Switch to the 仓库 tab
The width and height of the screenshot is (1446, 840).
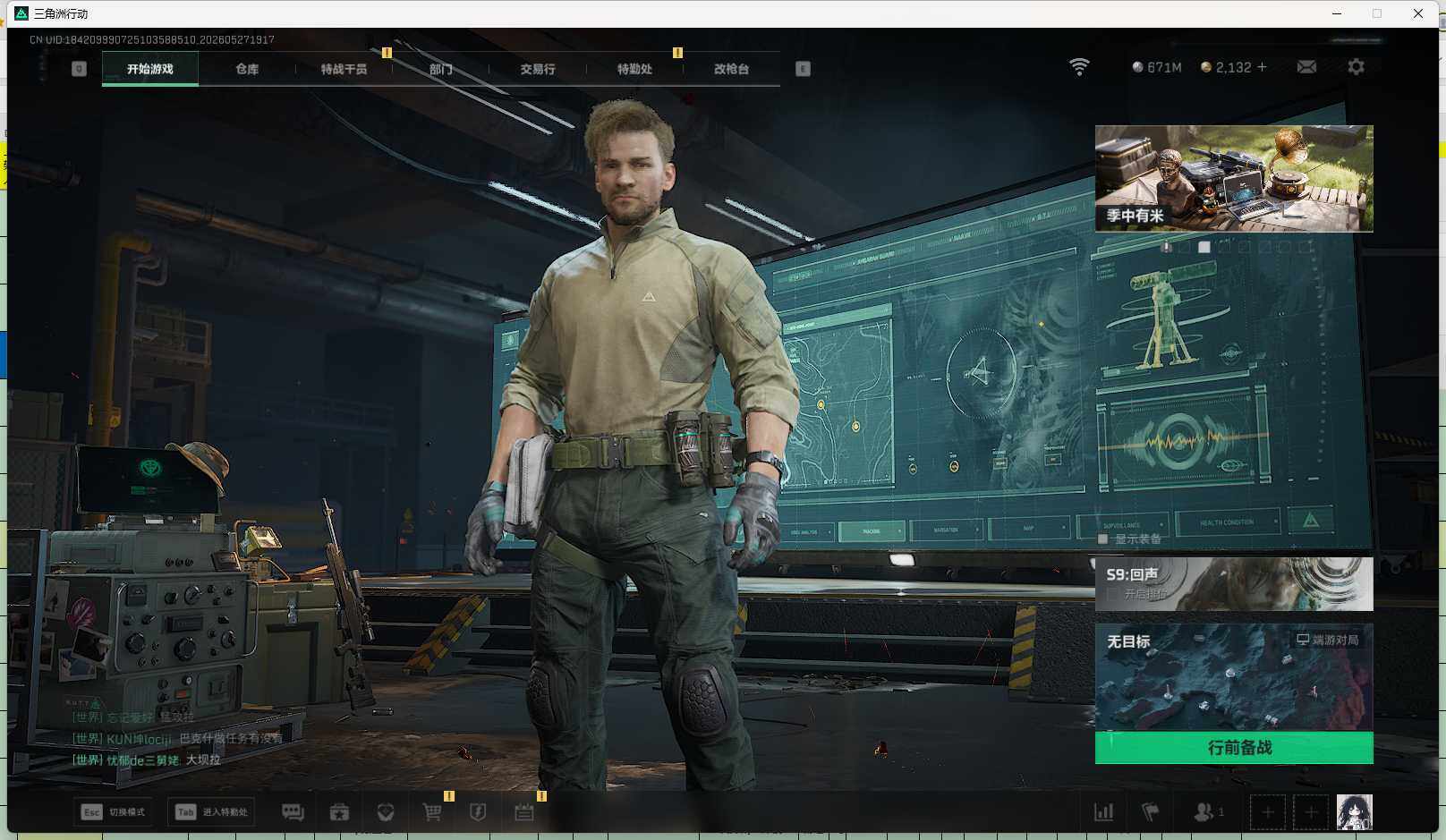coord(247,69)
